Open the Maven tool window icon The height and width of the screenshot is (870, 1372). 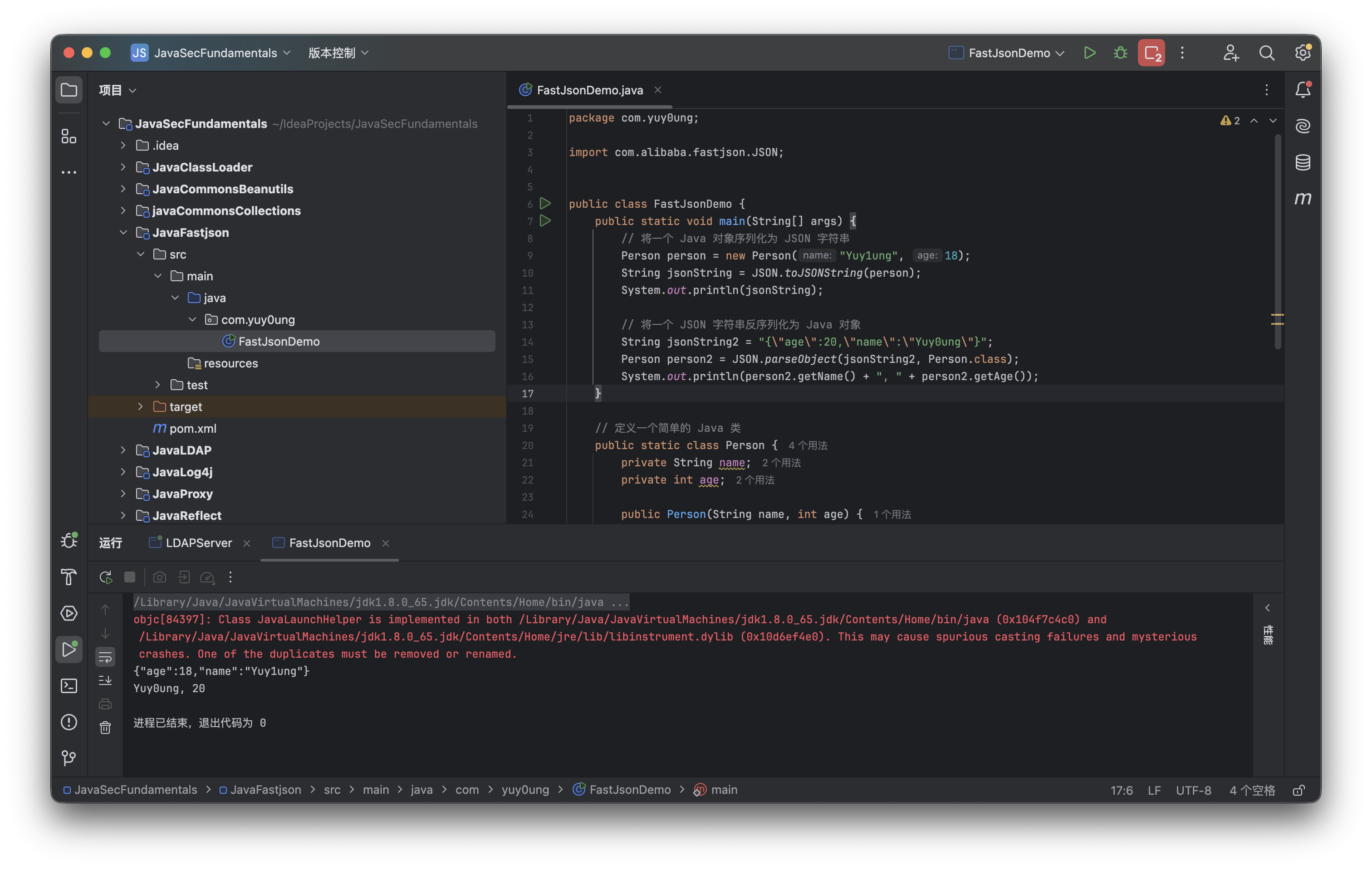click(x=1303, y=198)
